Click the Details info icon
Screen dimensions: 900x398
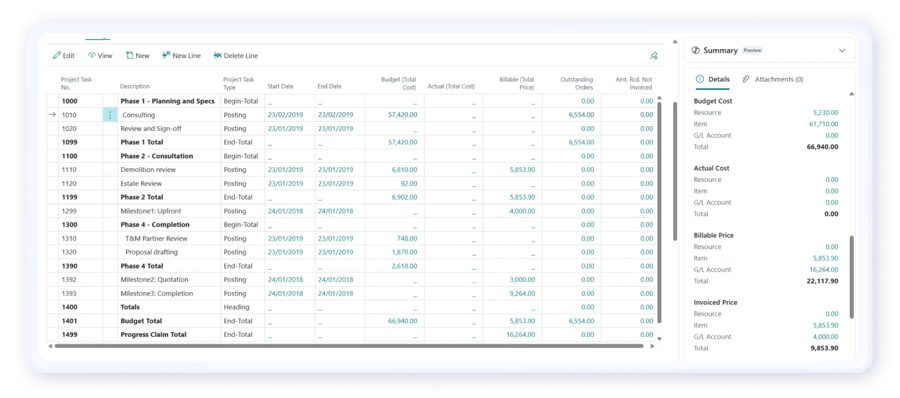tap(700, 79)
